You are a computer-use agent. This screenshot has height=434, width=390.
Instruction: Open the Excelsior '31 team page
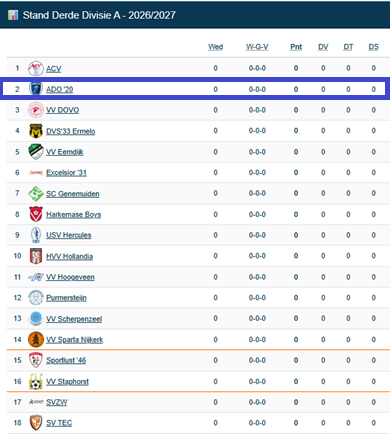pos(66,173)
